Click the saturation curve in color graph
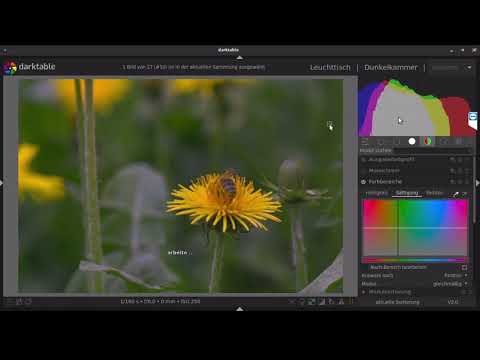 click(x=415, y=228)
